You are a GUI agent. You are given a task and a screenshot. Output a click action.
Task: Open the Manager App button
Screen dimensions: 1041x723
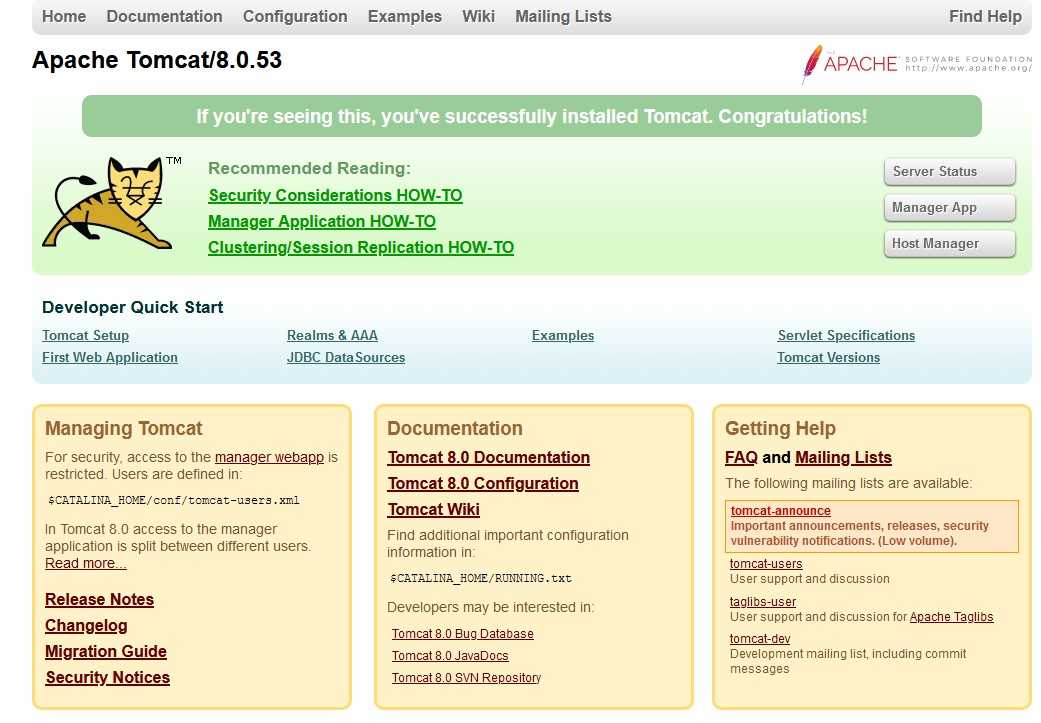tap(949, 207)
